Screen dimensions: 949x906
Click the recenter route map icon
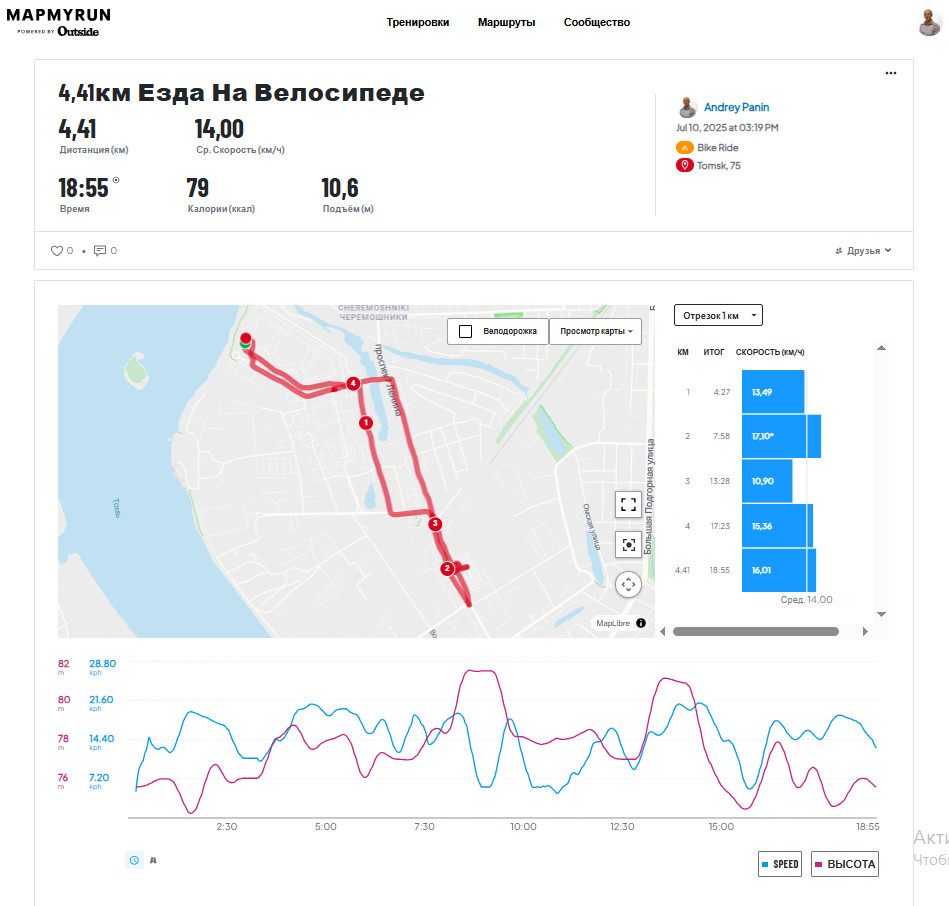coord(628,545)
